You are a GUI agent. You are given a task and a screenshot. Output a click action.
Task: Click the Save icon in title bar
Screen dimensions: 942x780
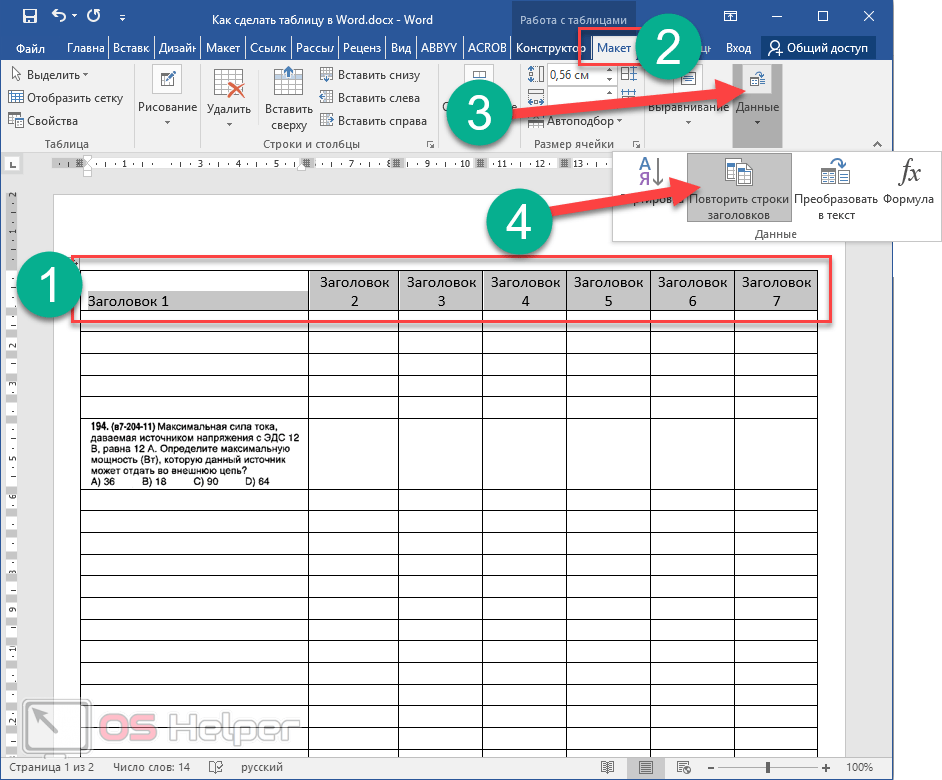click(29, 18)
